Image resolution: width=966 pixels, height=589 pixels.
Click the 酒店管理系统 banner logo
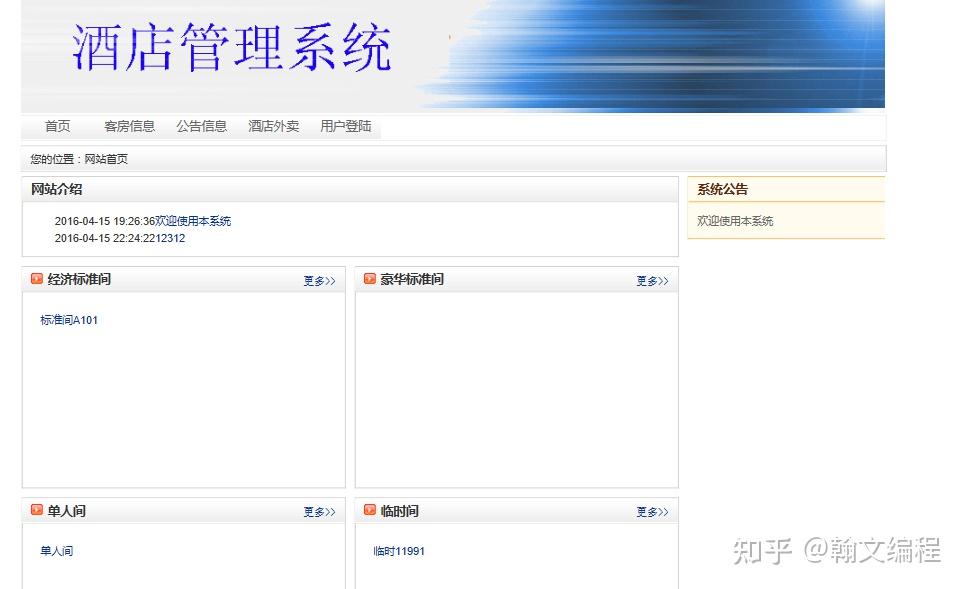point(230,49)
